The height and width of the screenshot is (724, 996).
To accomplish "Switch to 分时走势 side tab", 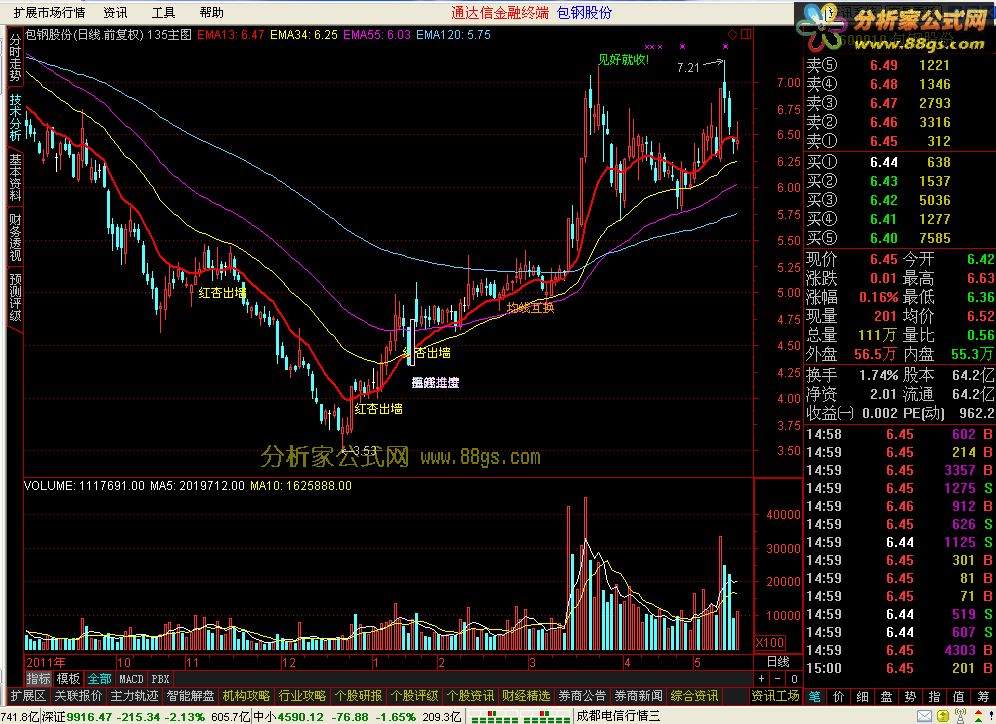I will 15,58.
